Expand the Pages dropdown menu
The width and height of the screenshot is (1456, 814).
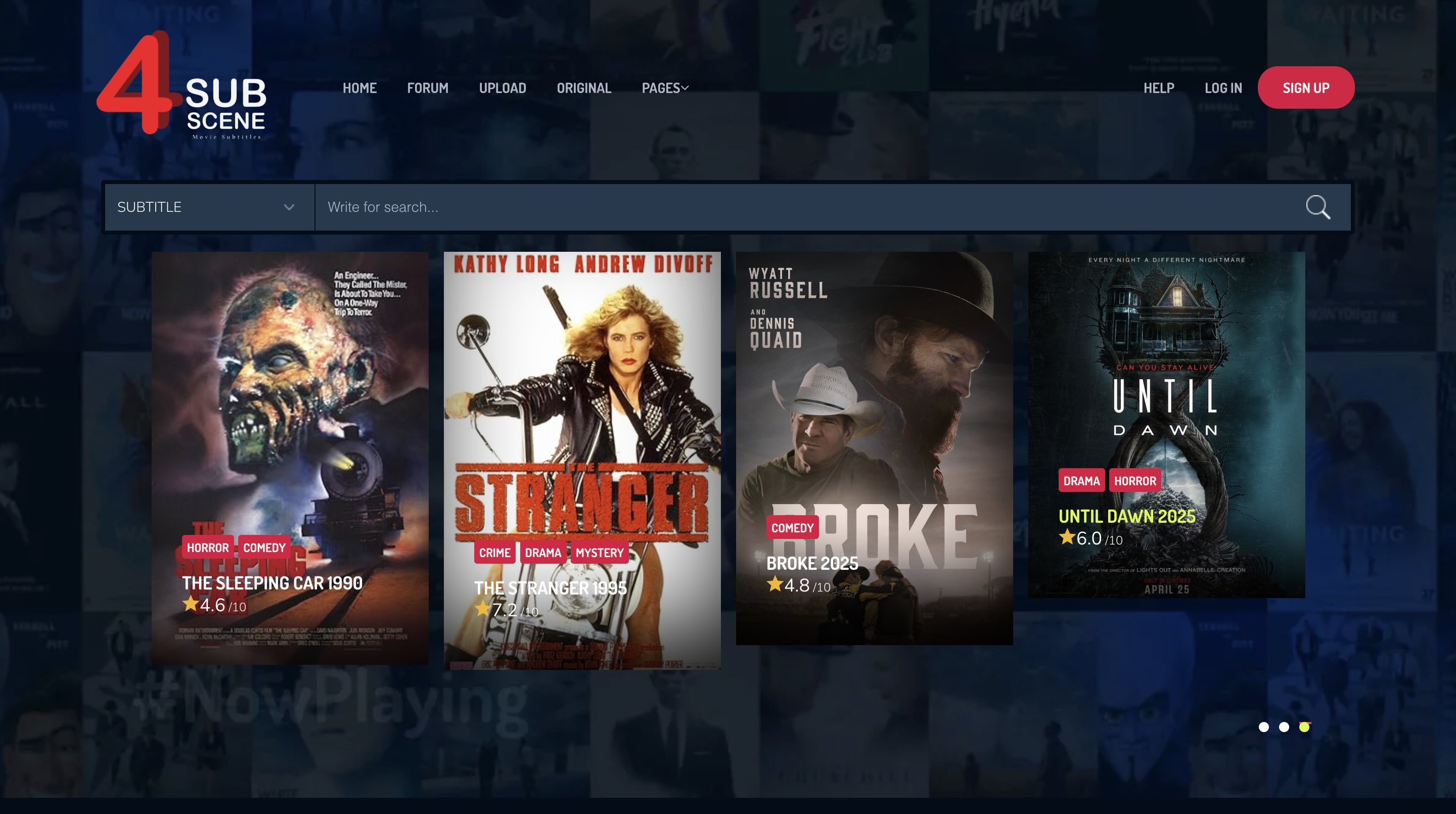[665, 88]
